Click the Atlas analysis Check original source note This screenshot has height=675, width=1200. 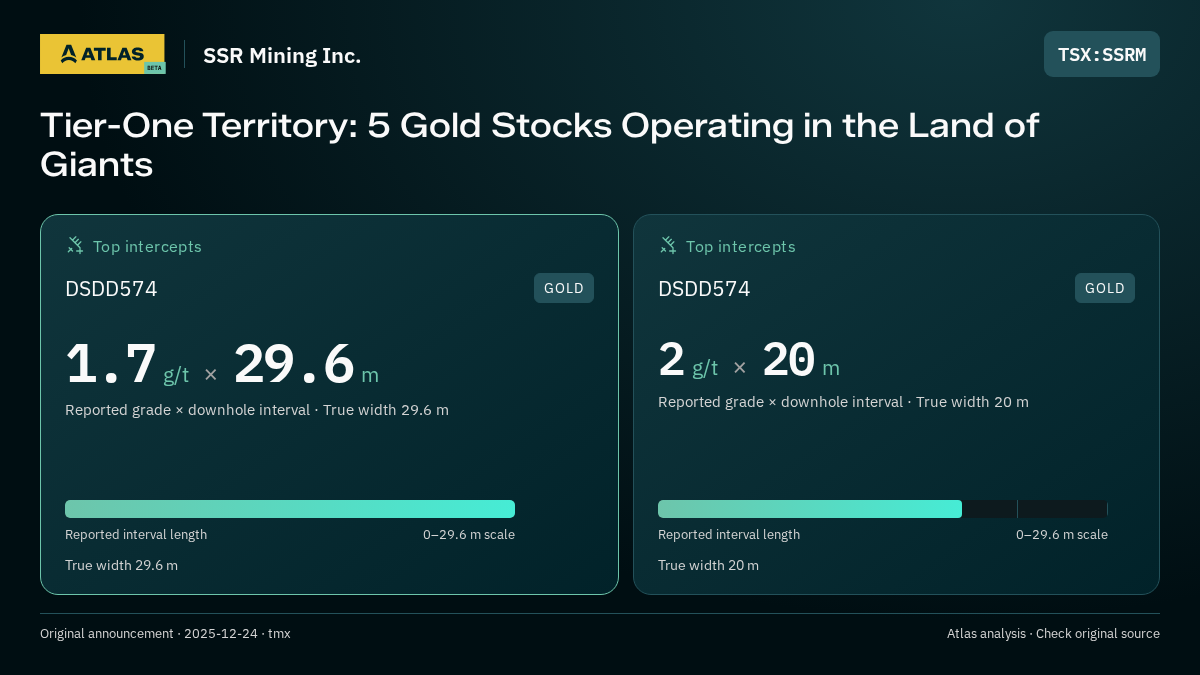coord(1053,634)
